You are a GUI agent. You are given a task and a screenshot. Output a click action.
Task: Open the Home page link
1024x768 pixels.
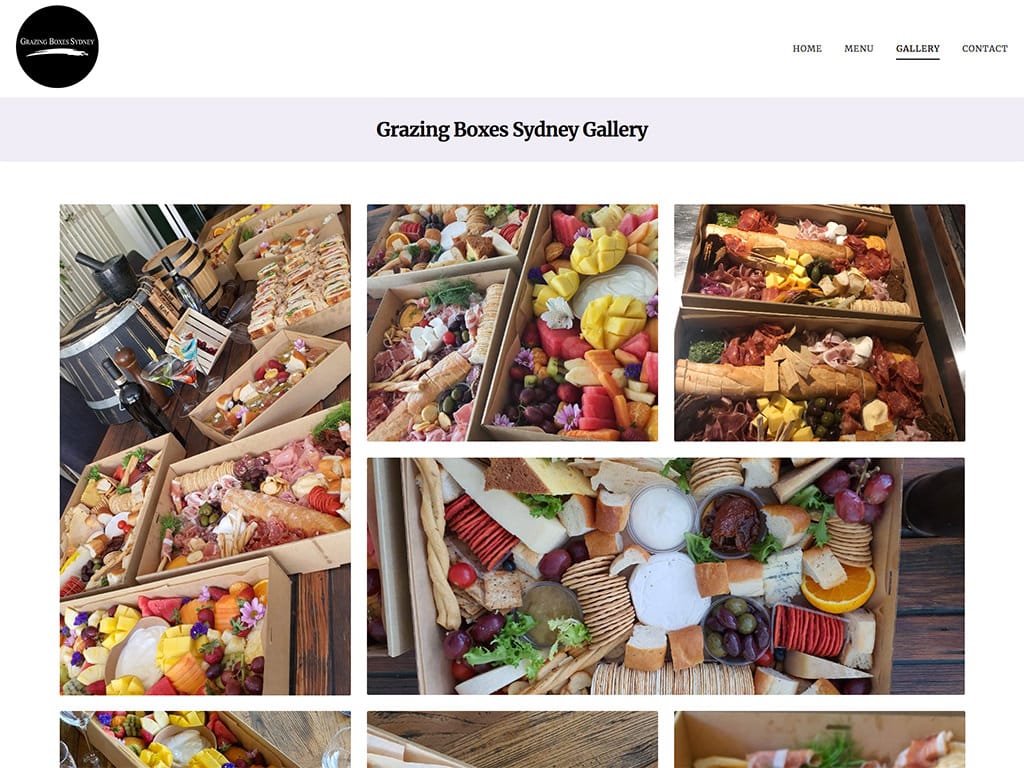(x=807, y=48)
